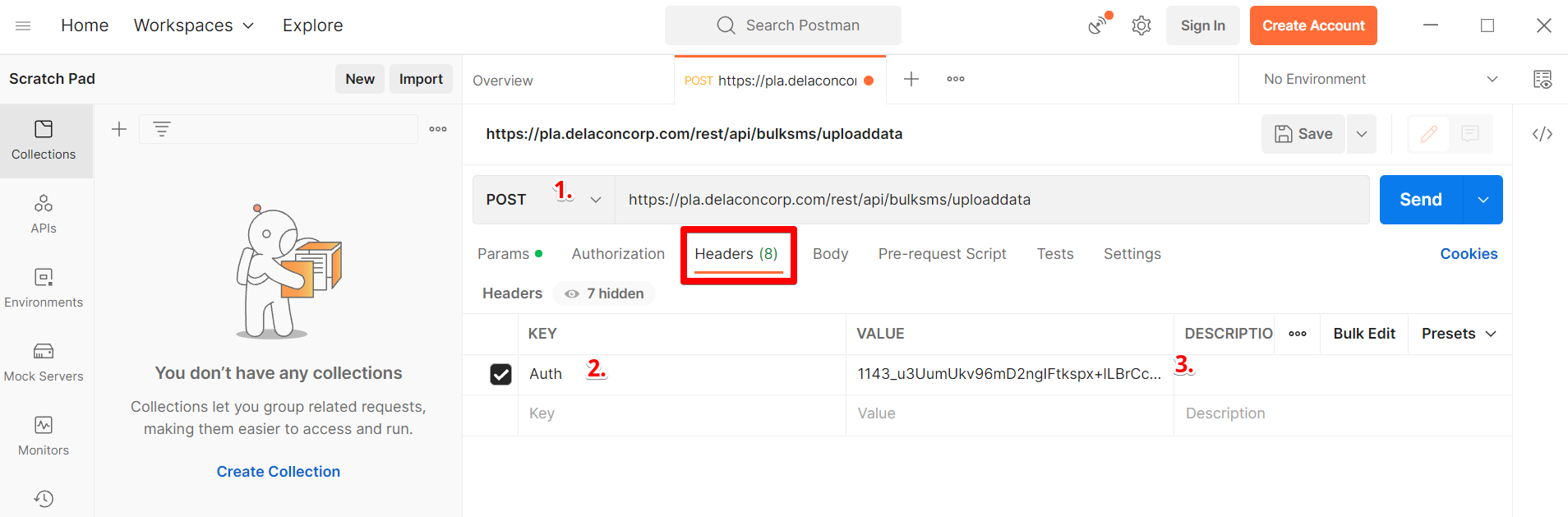The height and width of the screenshot is (517, 1568).
Task: Open Bulk Edit mode
Action: (1364, 334)
